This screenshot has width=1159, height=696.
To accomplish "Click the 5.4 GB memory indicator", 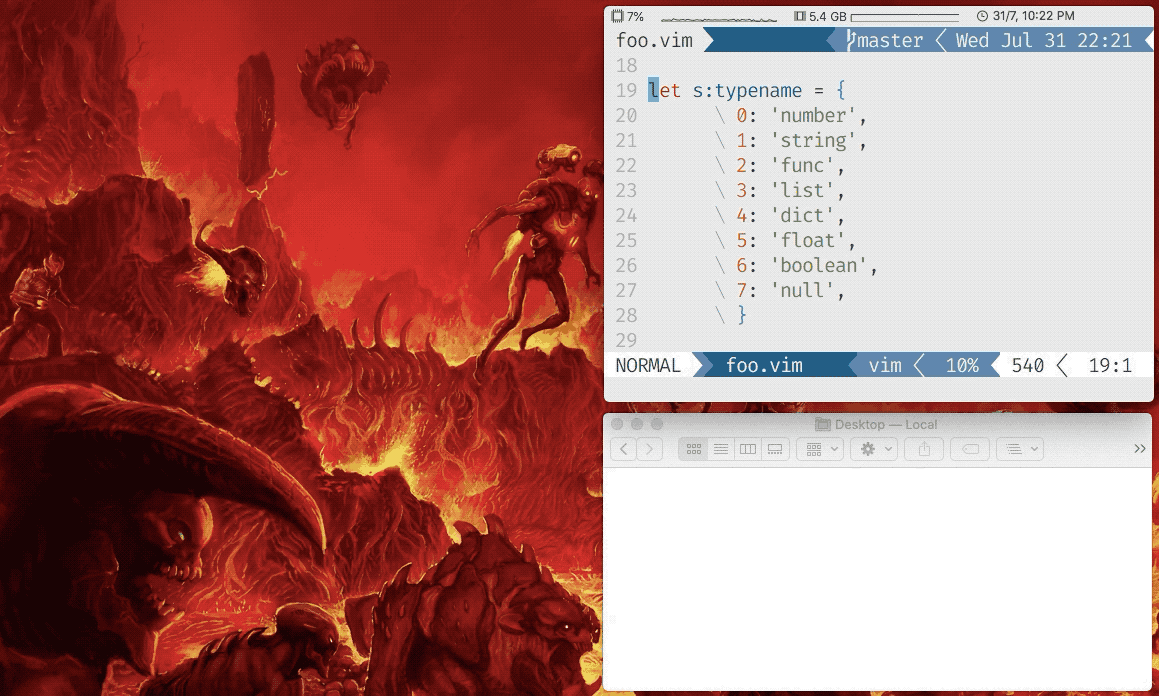I will coord(820,16).
